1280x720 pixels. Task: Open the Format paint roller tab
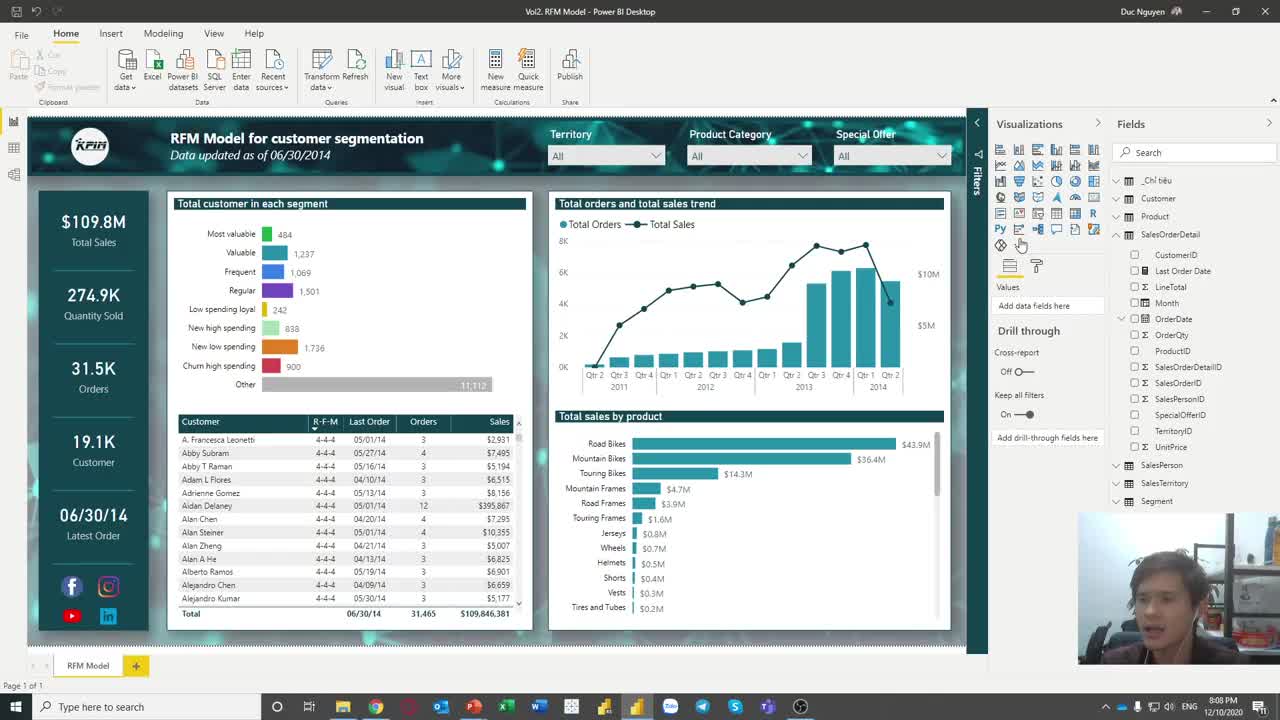coord(1037,266)
